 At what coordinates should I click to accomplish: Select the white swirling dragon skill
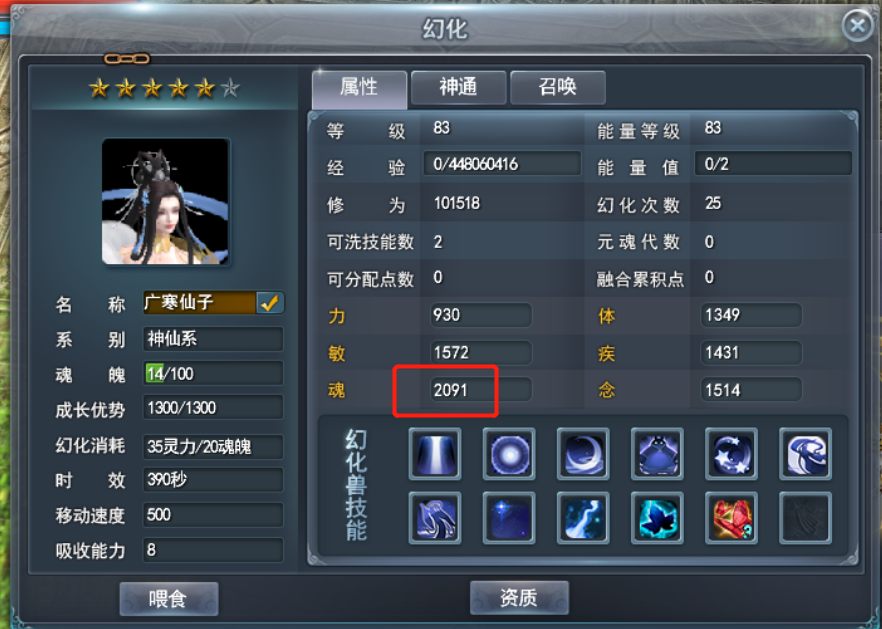[x=806, y=453]
